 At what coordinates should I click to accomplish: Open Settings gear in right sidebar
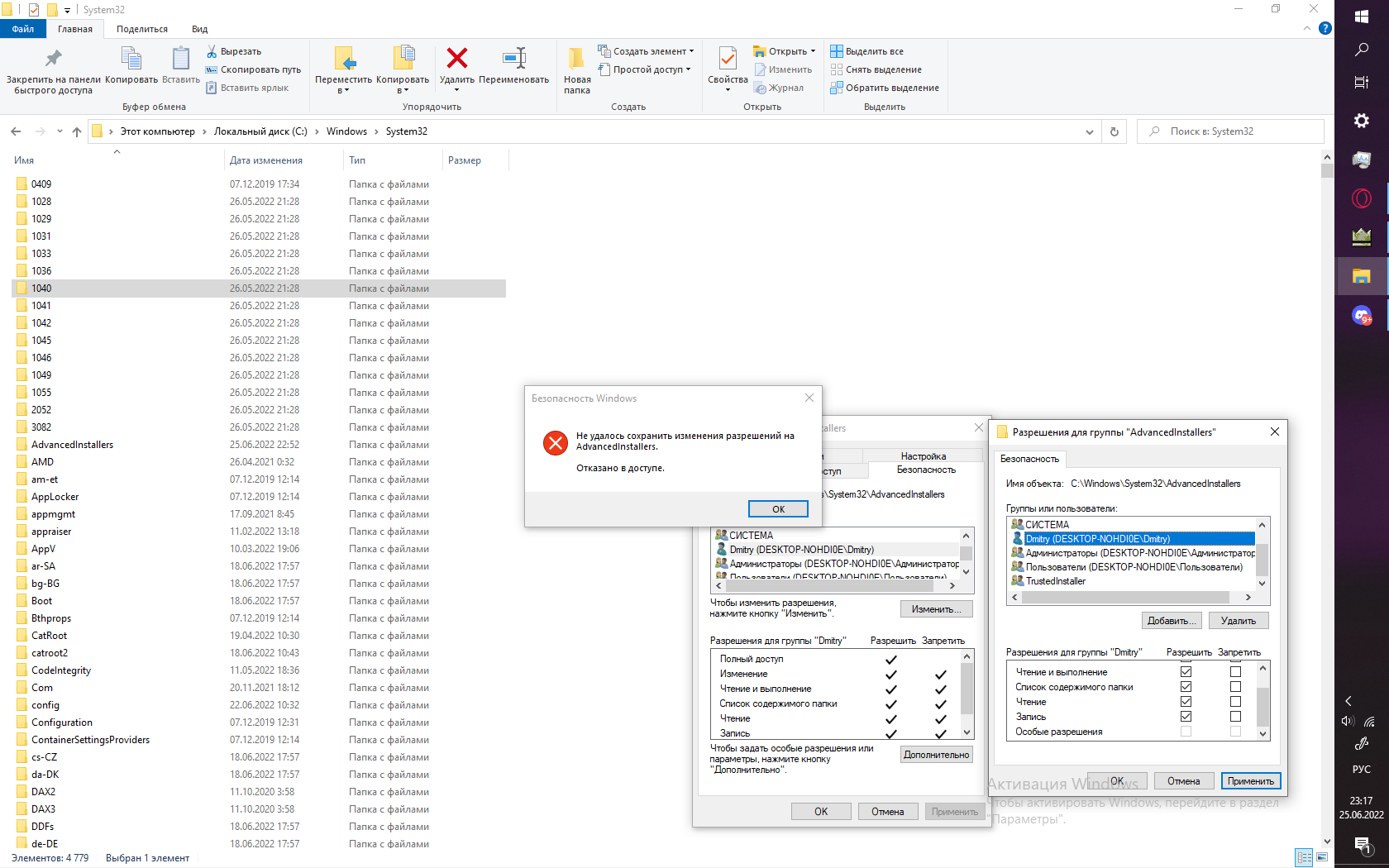(1361, 121)
